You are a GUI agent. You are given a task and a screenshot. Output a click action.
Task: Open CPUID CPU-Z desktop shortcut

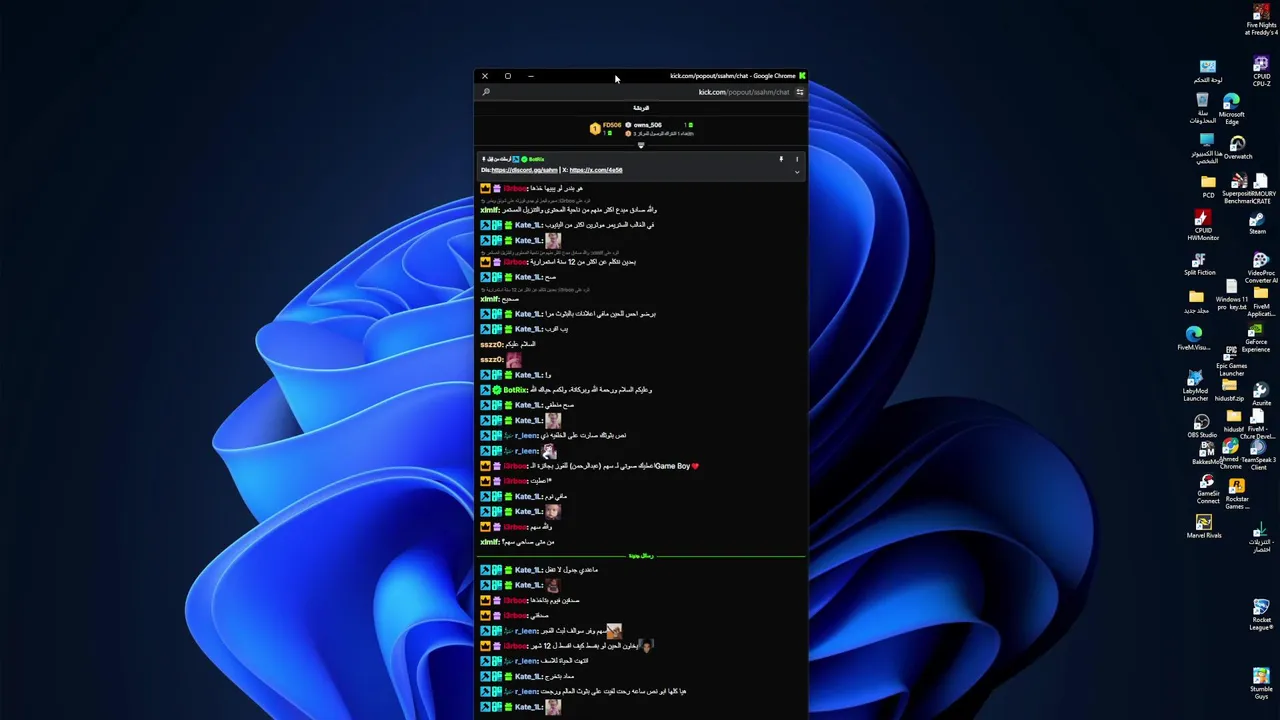(1261, 72)
